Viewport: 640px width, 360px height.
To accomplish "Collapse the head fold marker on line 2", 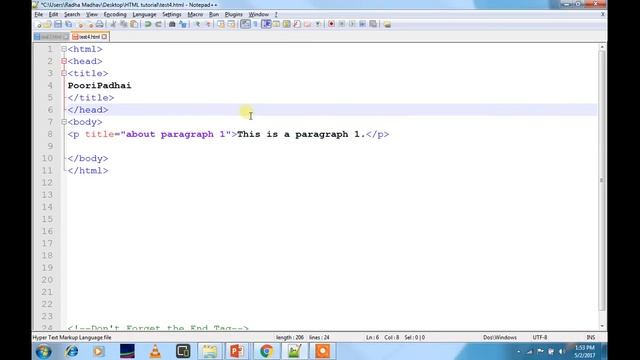I will [x=64, y=61].
